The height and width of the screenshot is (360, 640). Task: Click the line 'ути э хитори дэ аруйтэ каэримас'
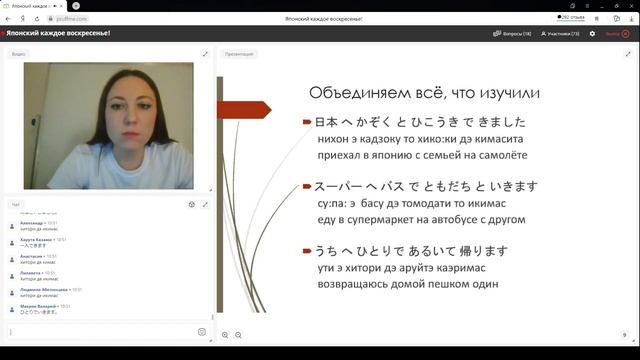[x=402, y=268]
